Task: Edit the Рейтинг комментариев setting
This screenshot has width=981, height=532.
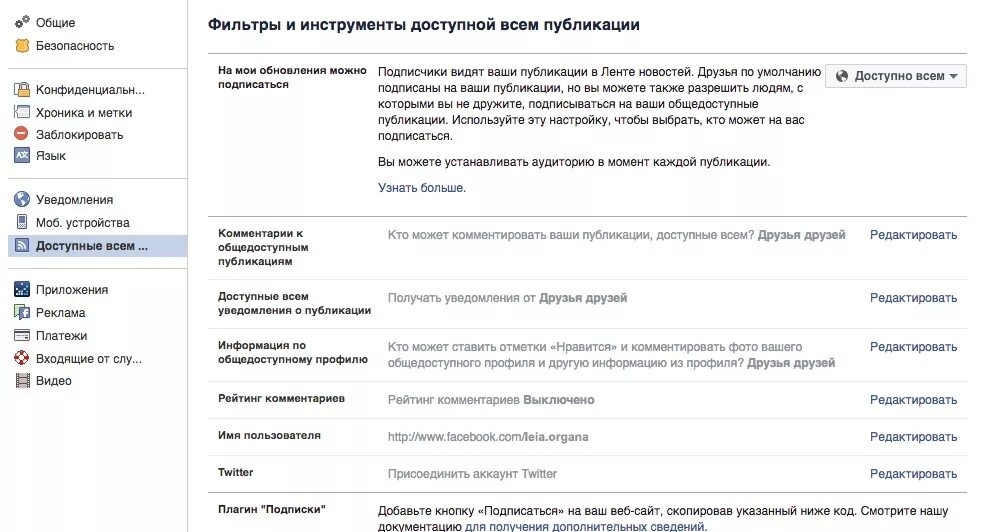Action: click(913, 400)
